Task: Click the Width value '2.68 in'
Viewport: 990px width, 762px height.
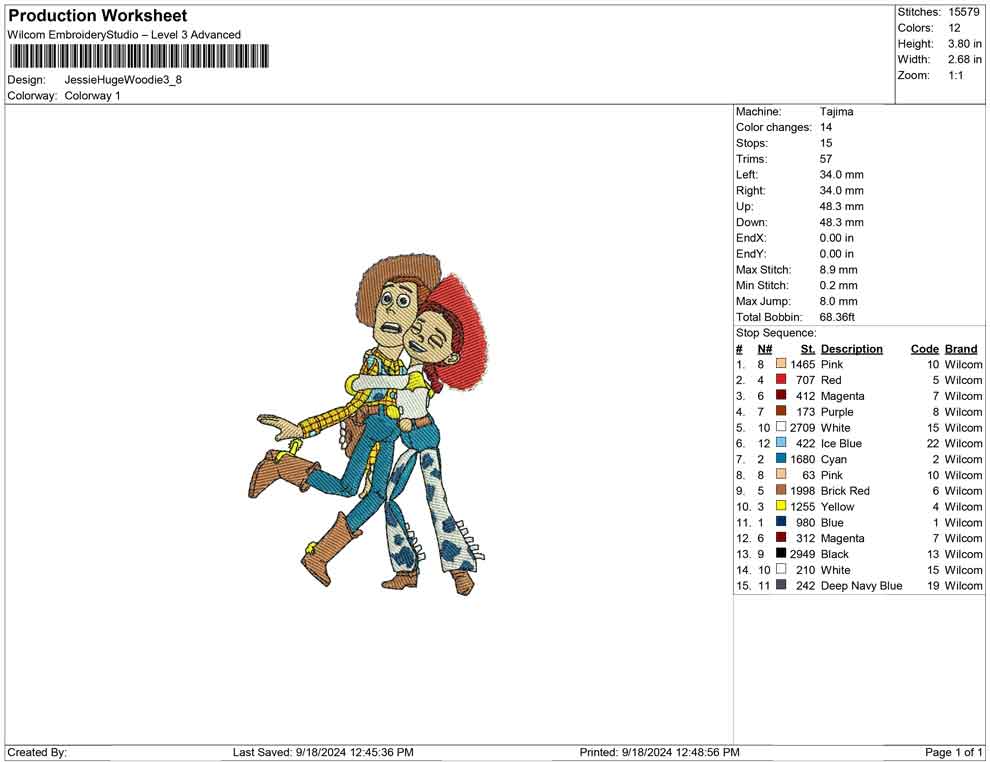Action: (964, 59)
